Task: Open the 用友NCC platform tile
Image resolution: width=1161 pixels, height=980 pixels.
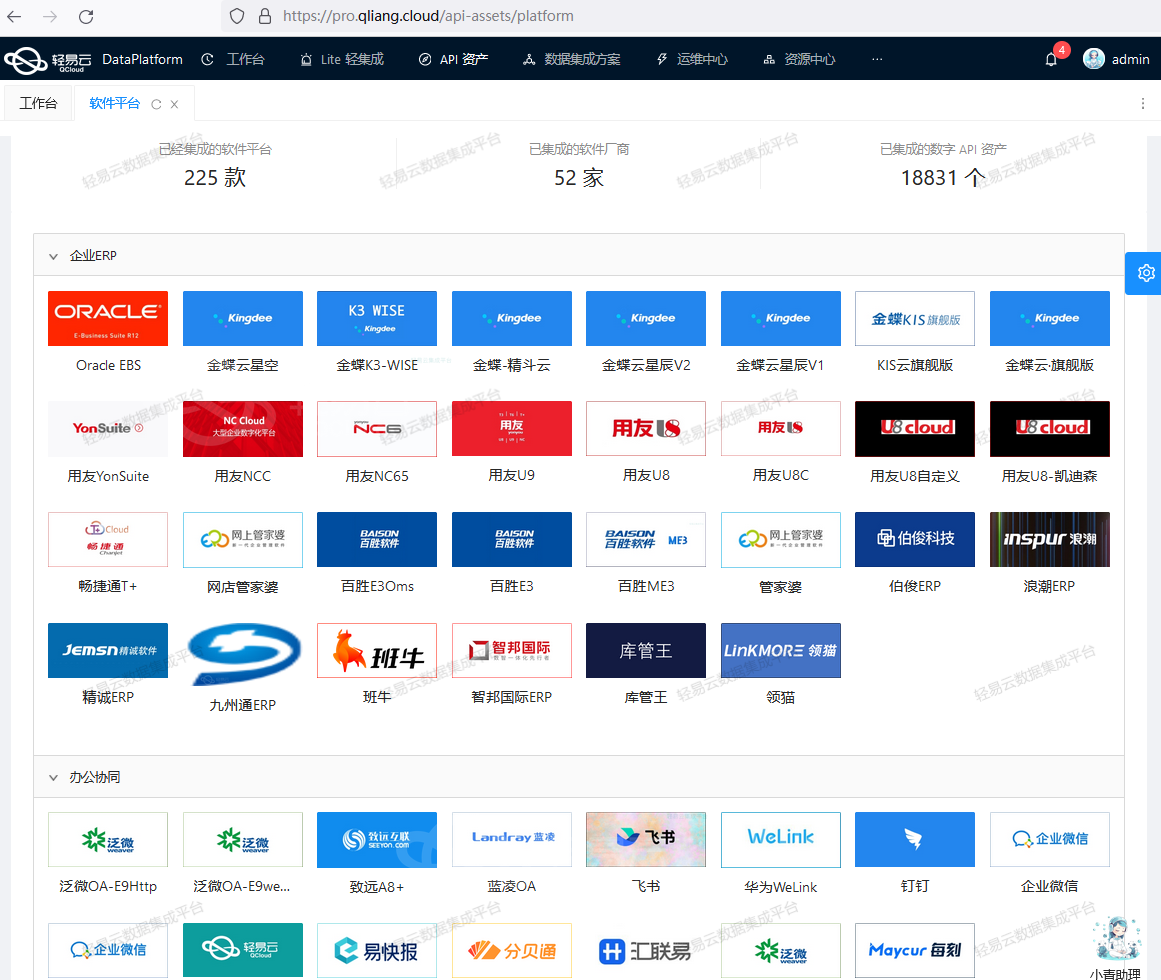Action: pos(243,429)
